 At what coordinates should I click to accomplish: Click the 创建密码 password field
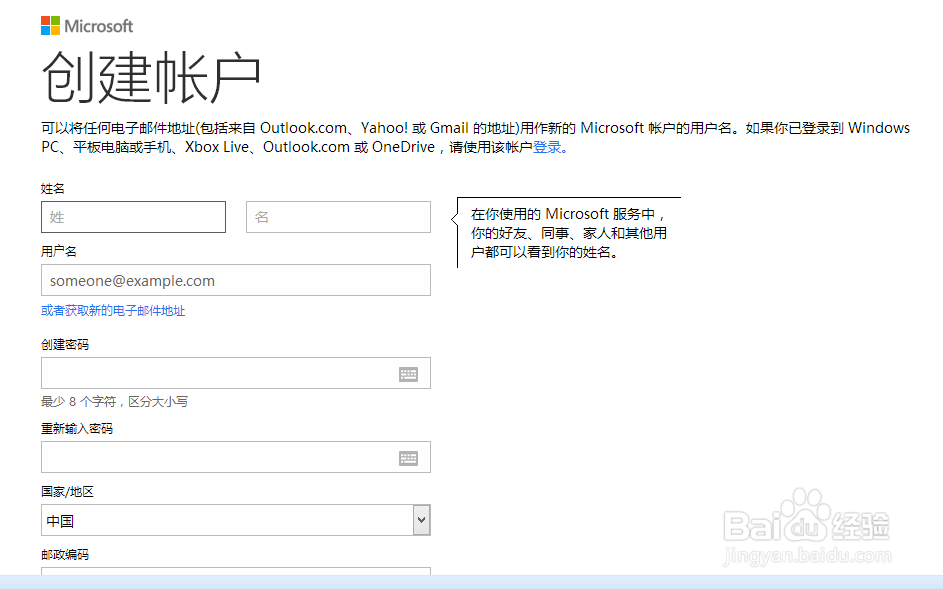coord(236,373)
